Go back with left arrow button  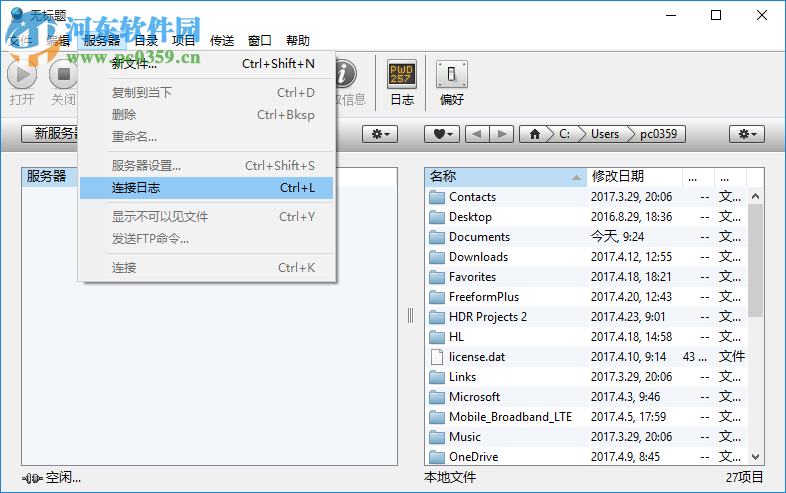tap(477, 134)
